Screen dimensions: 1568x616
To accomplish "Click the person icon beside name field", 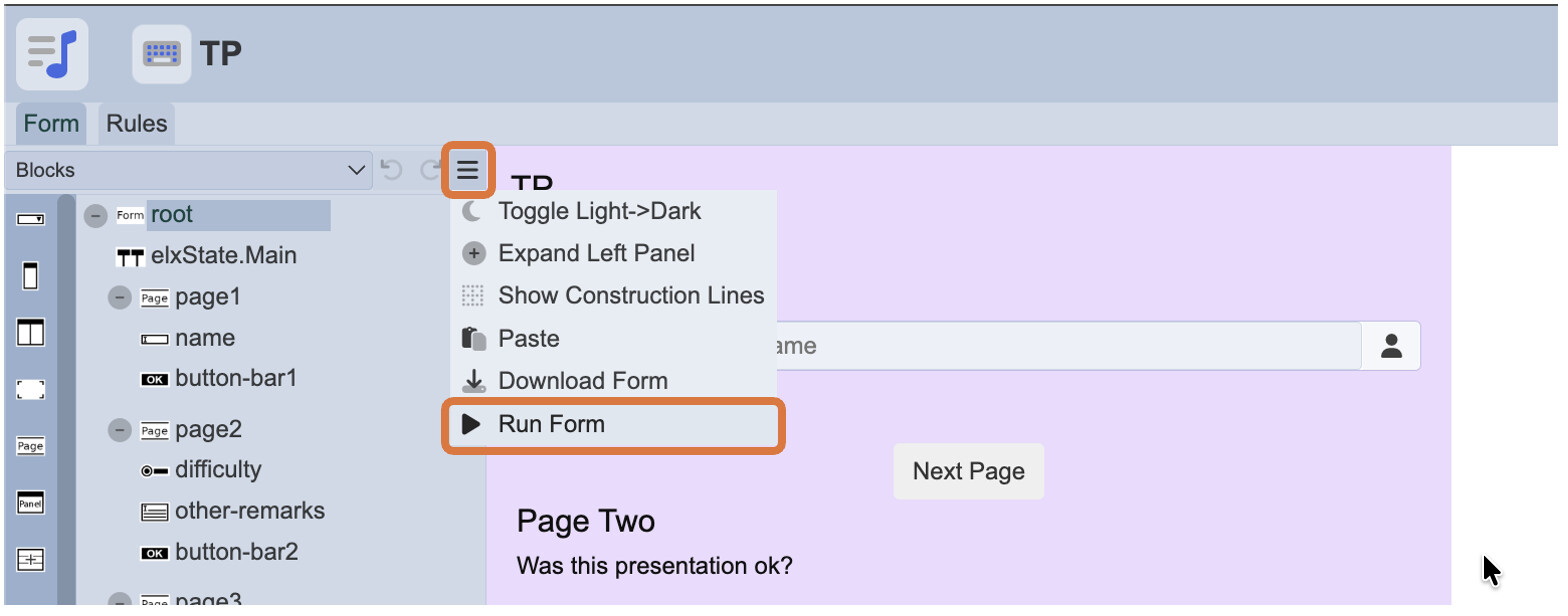I will [x=1391, y=346].
